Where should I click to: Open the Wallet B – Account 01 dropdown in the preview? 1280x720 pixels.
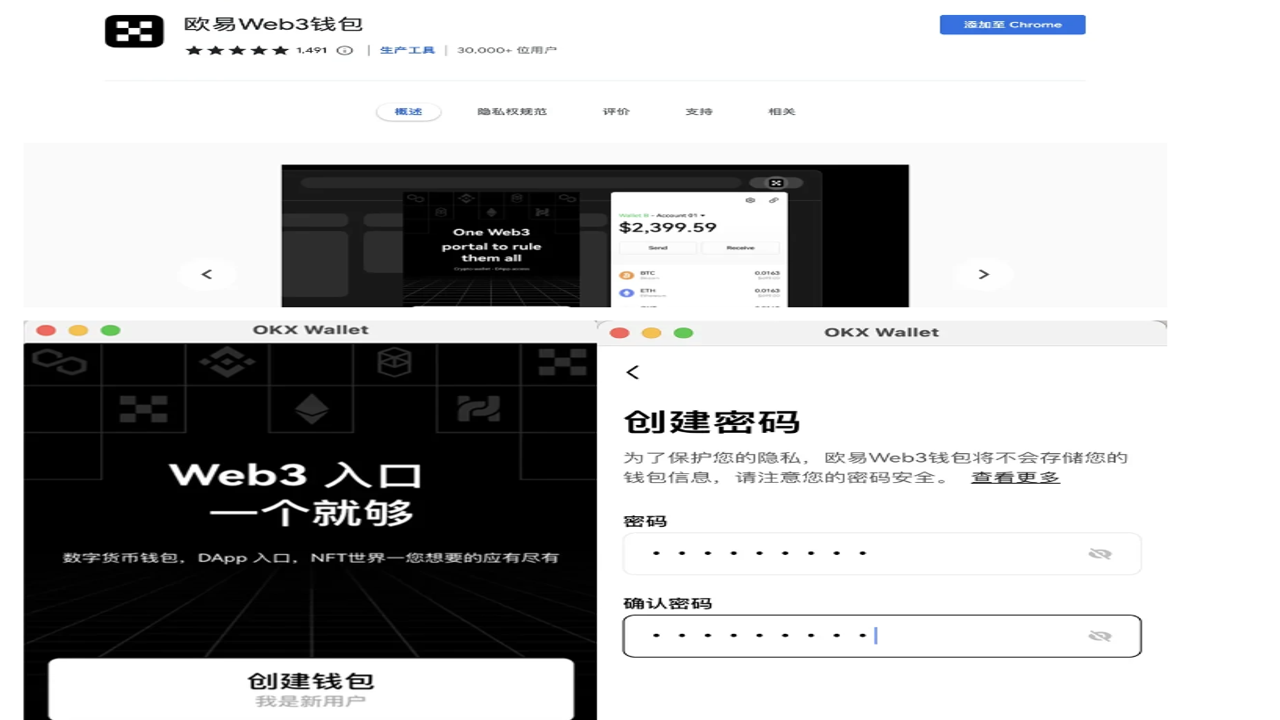[x=662, y=215]
